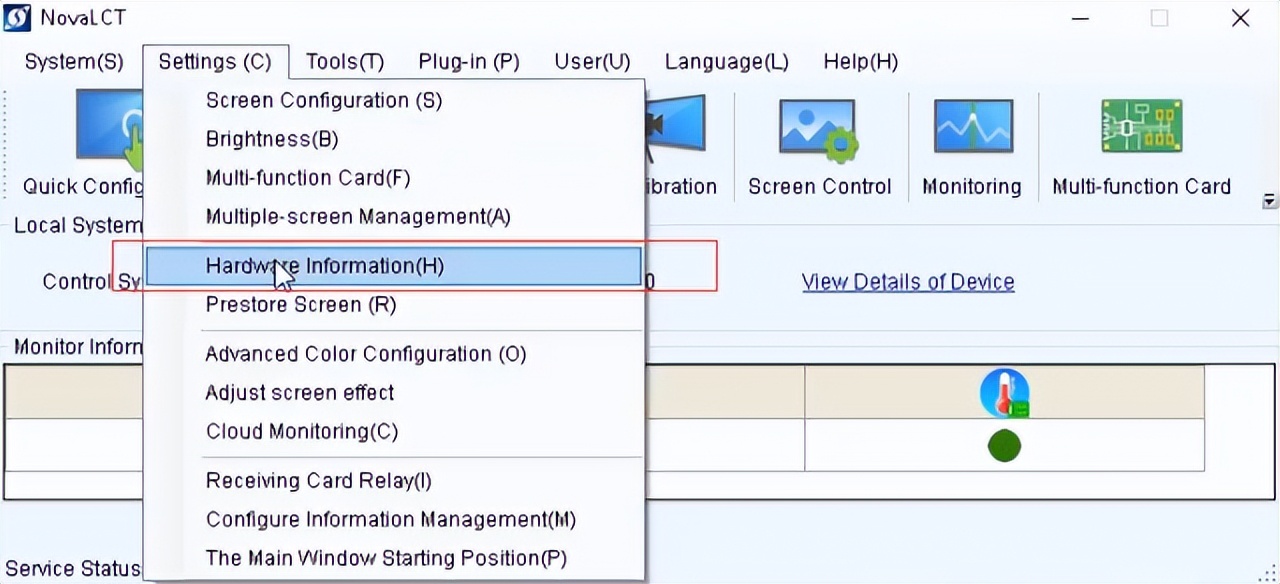Open the Tools(T) menu
Screen dimensions: 1280x584
tap(345, 62)
